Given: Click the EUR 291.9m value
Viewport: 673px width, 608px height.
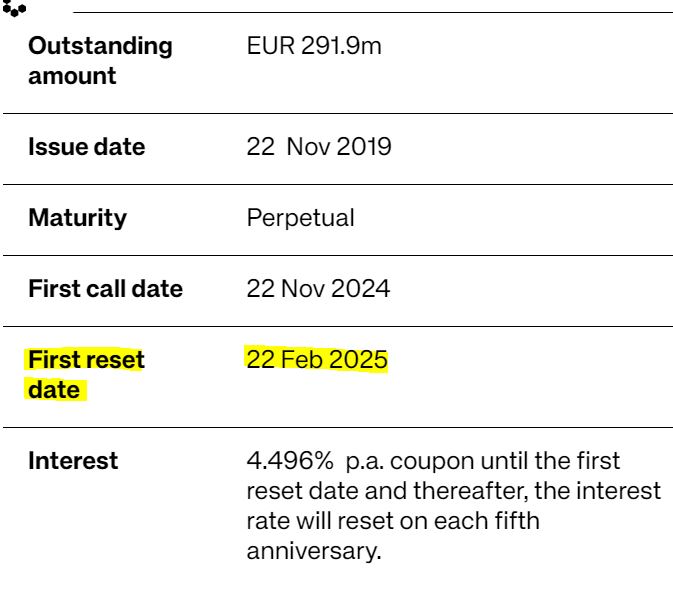Looking at the screenshot, I should [x=314, y=46].
